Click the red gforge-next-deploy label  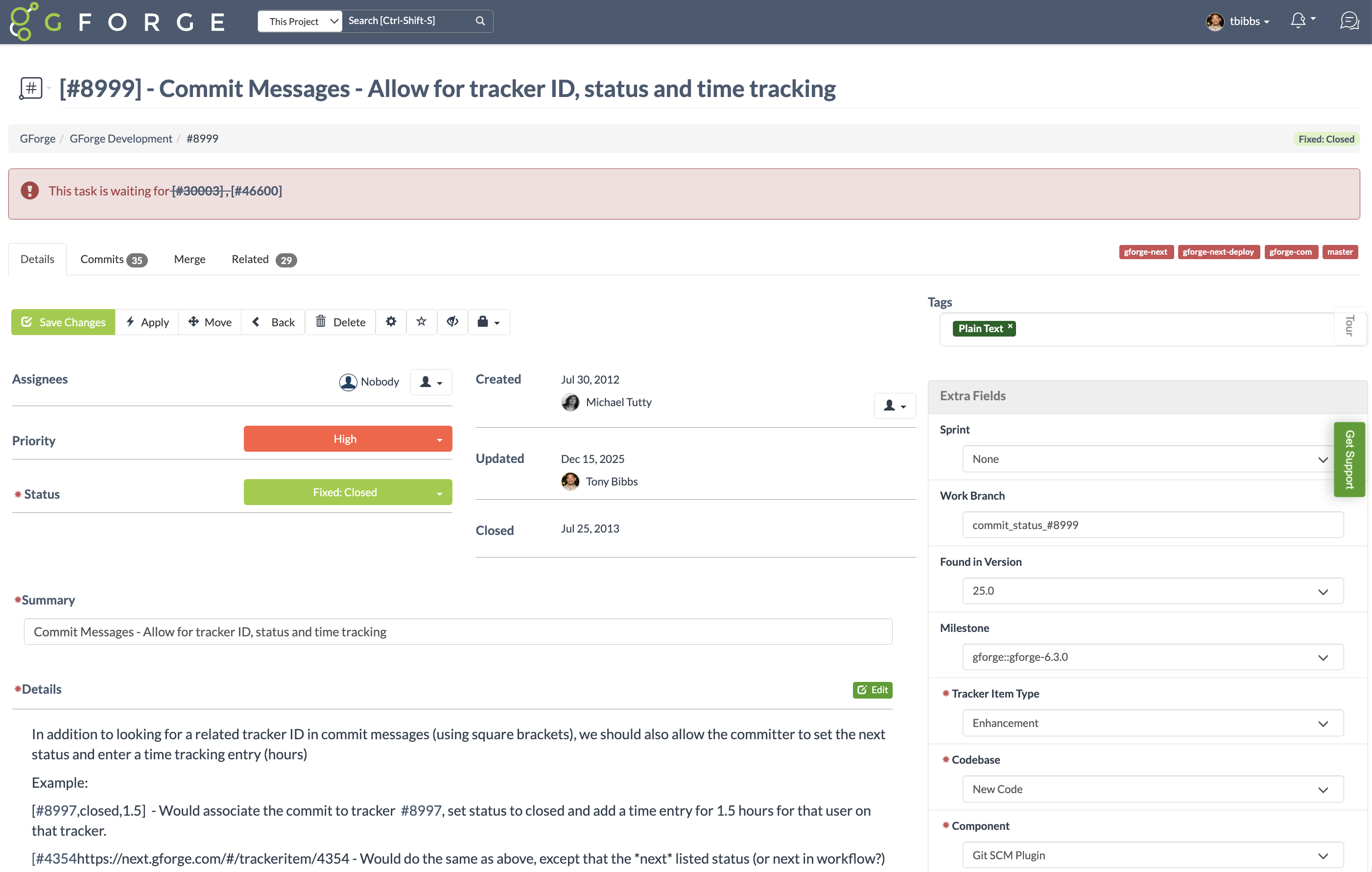1218,252
